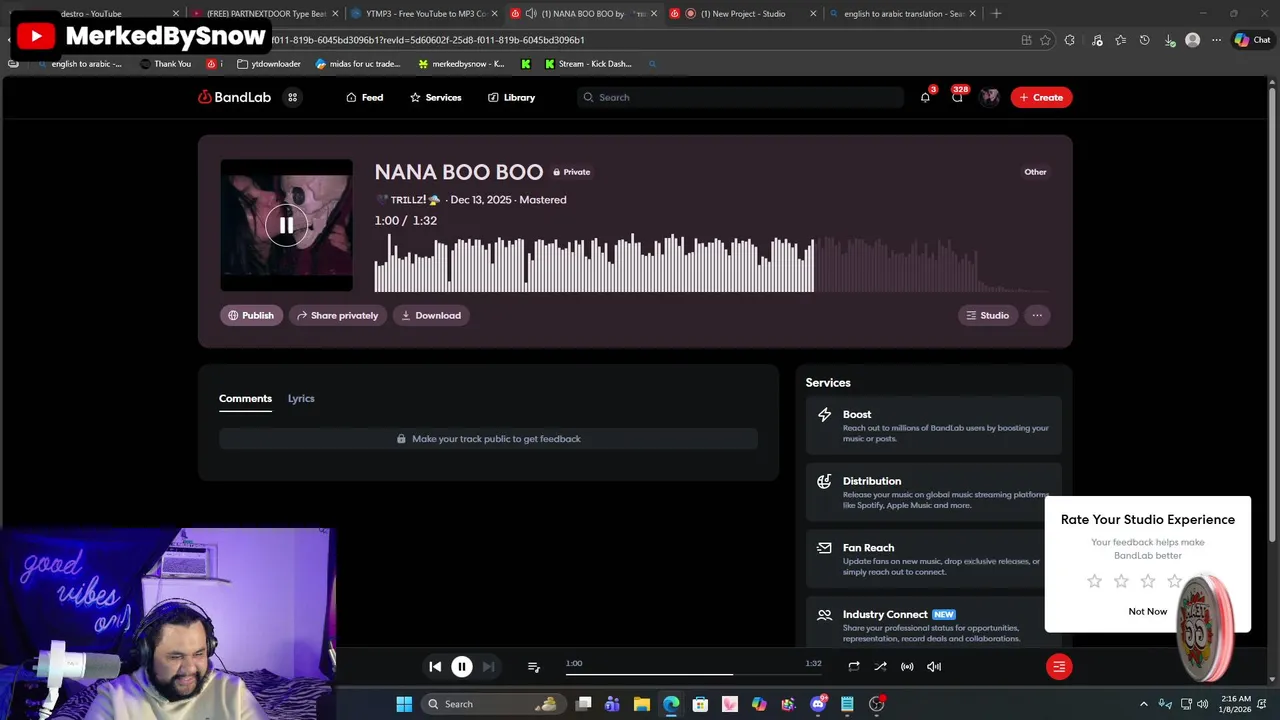1280x720 pixels.
Task: Favorite this page with star icon
Action: (x=1045, y=40)
